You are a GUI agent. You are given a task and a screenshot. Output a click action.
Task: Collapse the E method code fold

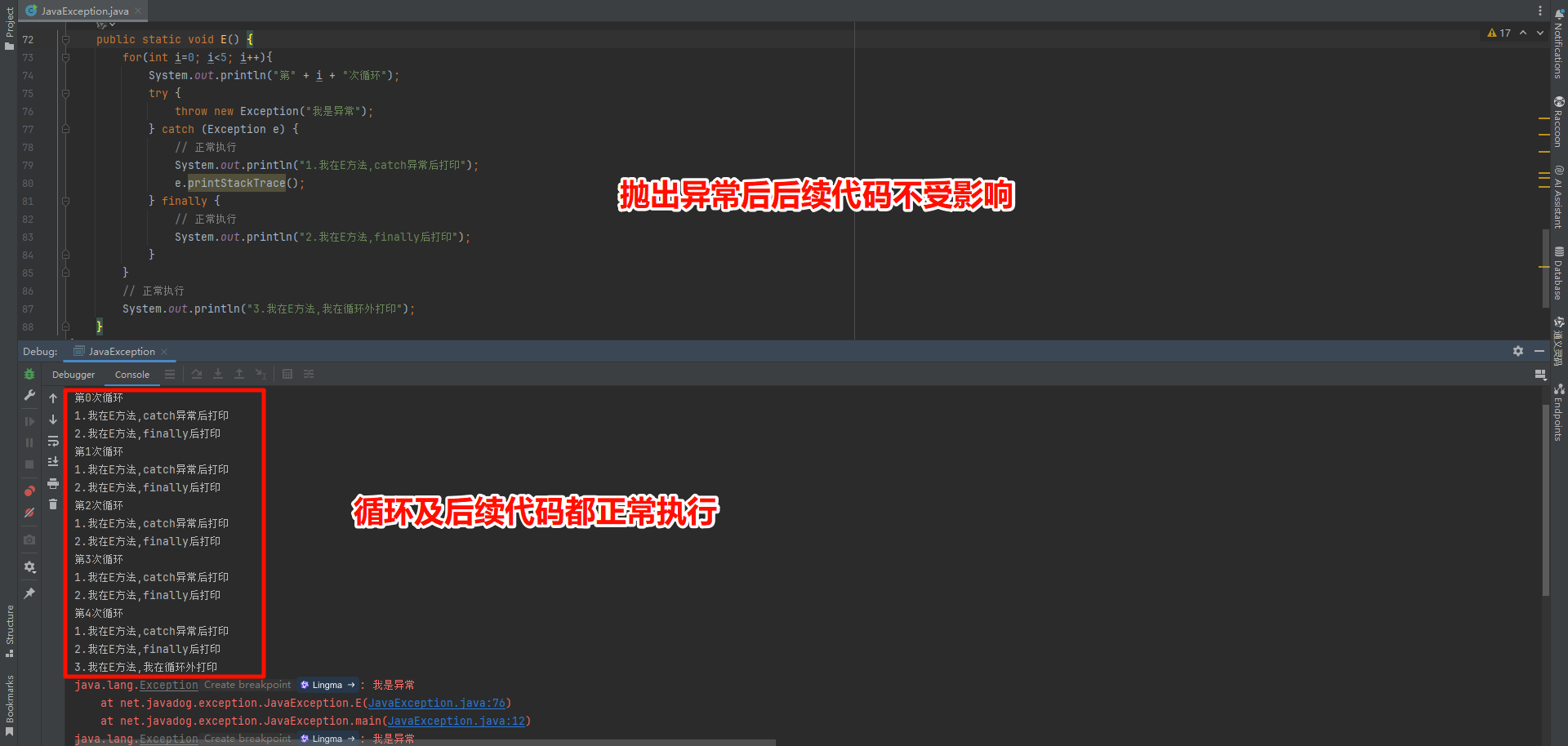[x=64, y=39]
